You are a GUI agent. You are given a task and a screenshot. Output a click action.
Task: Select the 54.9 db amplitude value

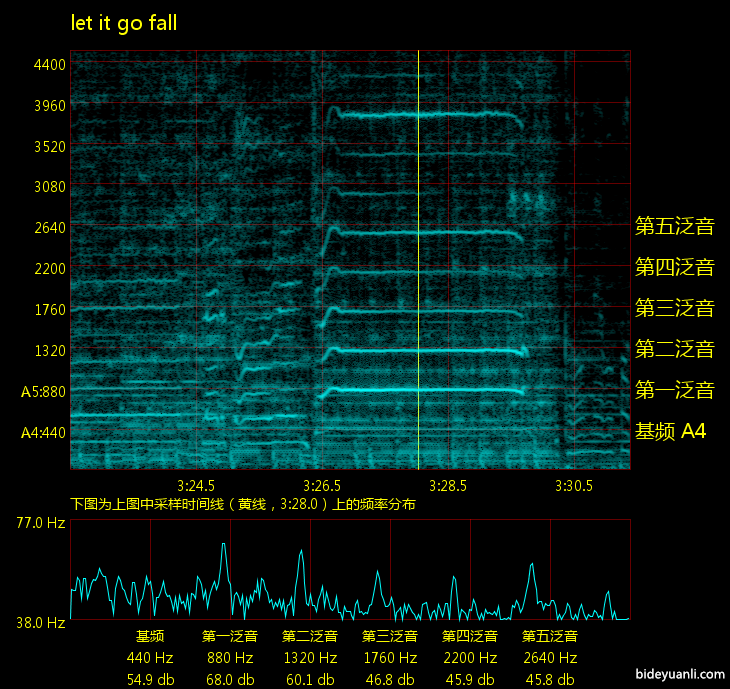click(x=150, y=679)
